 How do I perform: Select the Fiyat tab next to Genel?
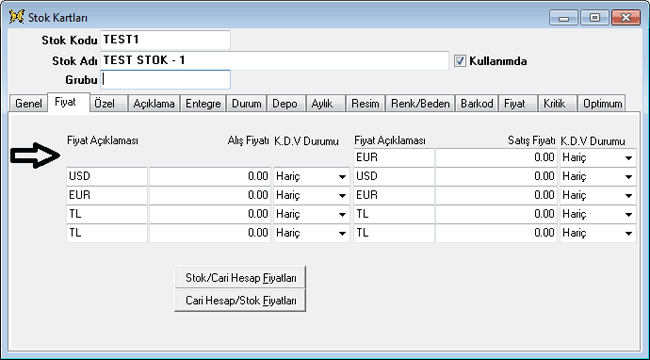tap(68, 102)
